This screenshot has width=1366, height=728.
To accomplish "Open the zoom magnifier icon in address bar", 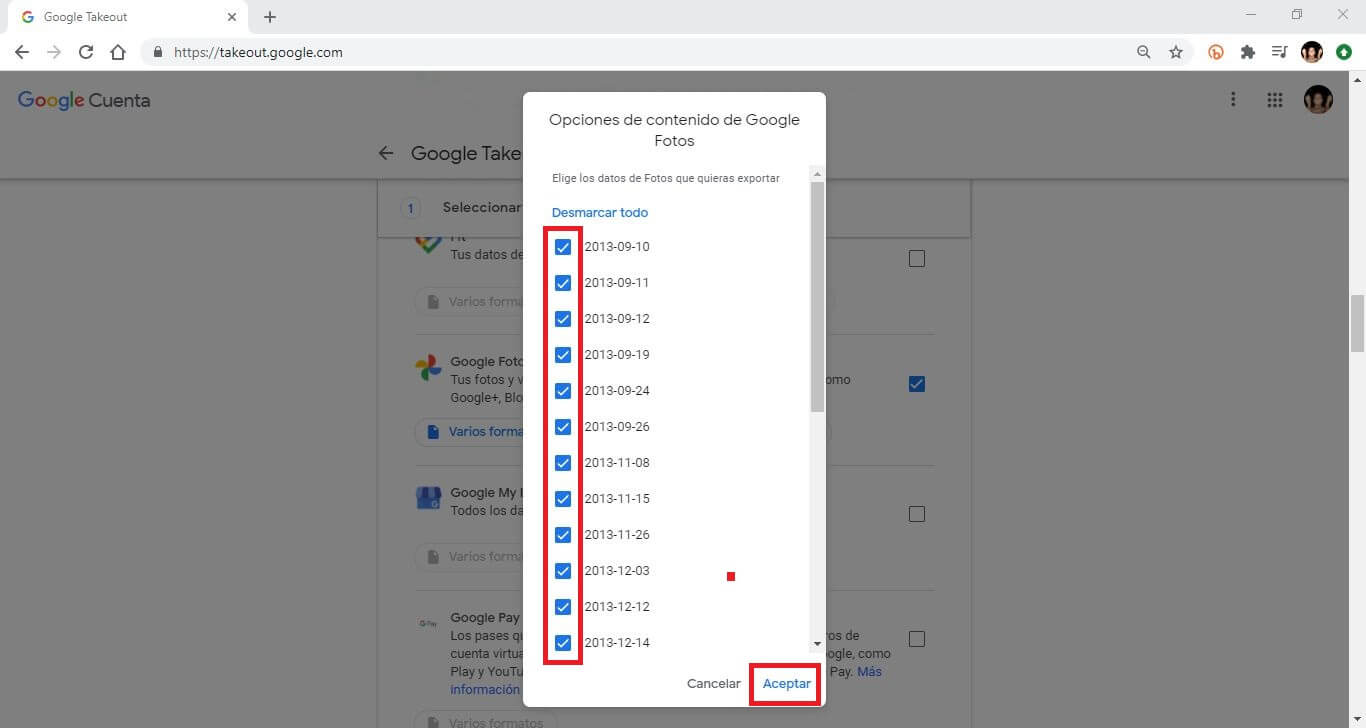I will (1144, 52).
